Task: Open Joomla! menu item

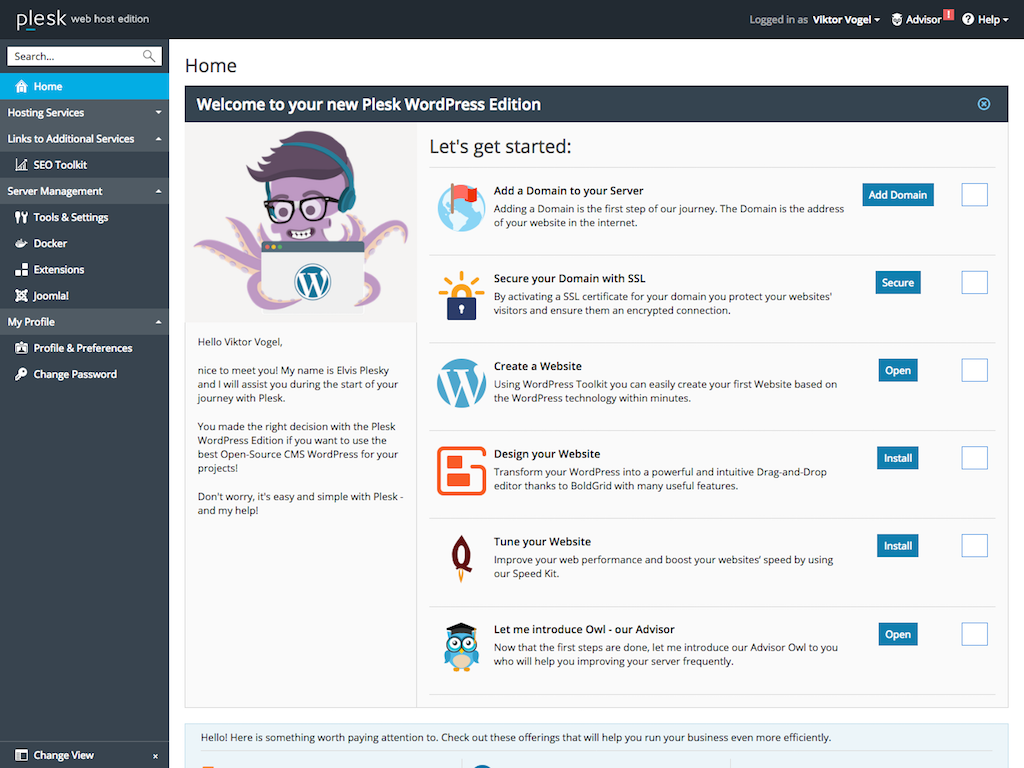Action: pos(84,296)
